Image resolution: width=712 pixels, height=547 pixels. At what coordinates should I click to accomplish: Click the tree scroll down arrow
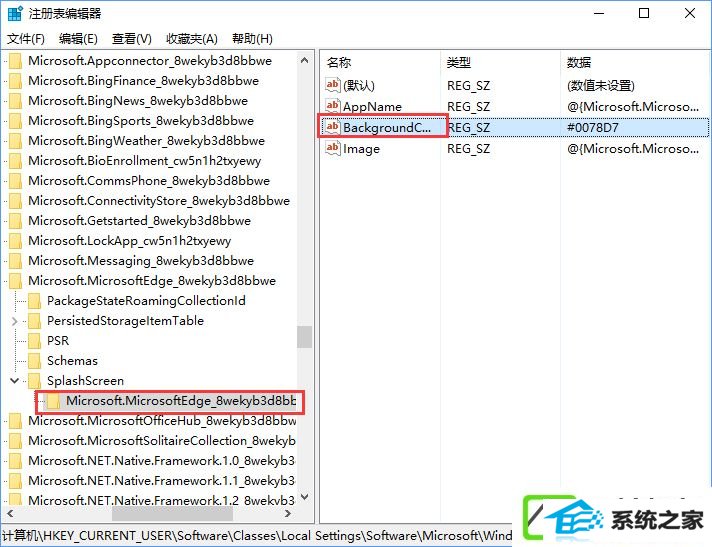point(305,497)
